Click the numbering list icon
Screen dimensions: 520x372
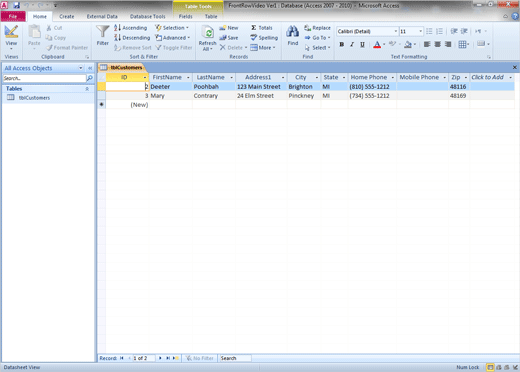click(439, 31)
